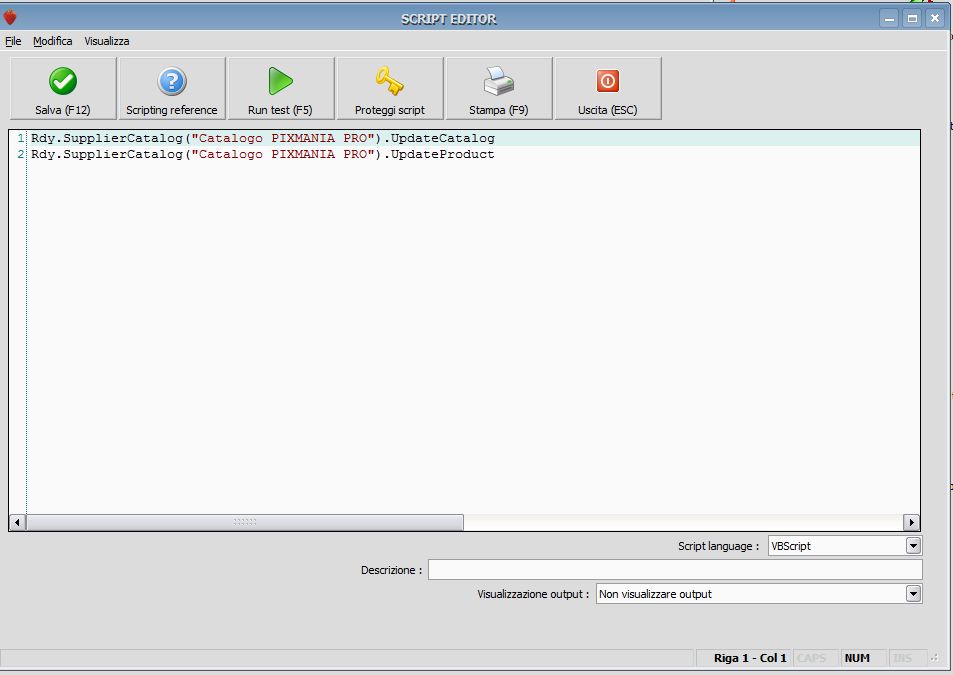The image size is (953, 675).
Task: Expand the Visualizzazione output dropdown arrow
Action: [x=913, y=594]
